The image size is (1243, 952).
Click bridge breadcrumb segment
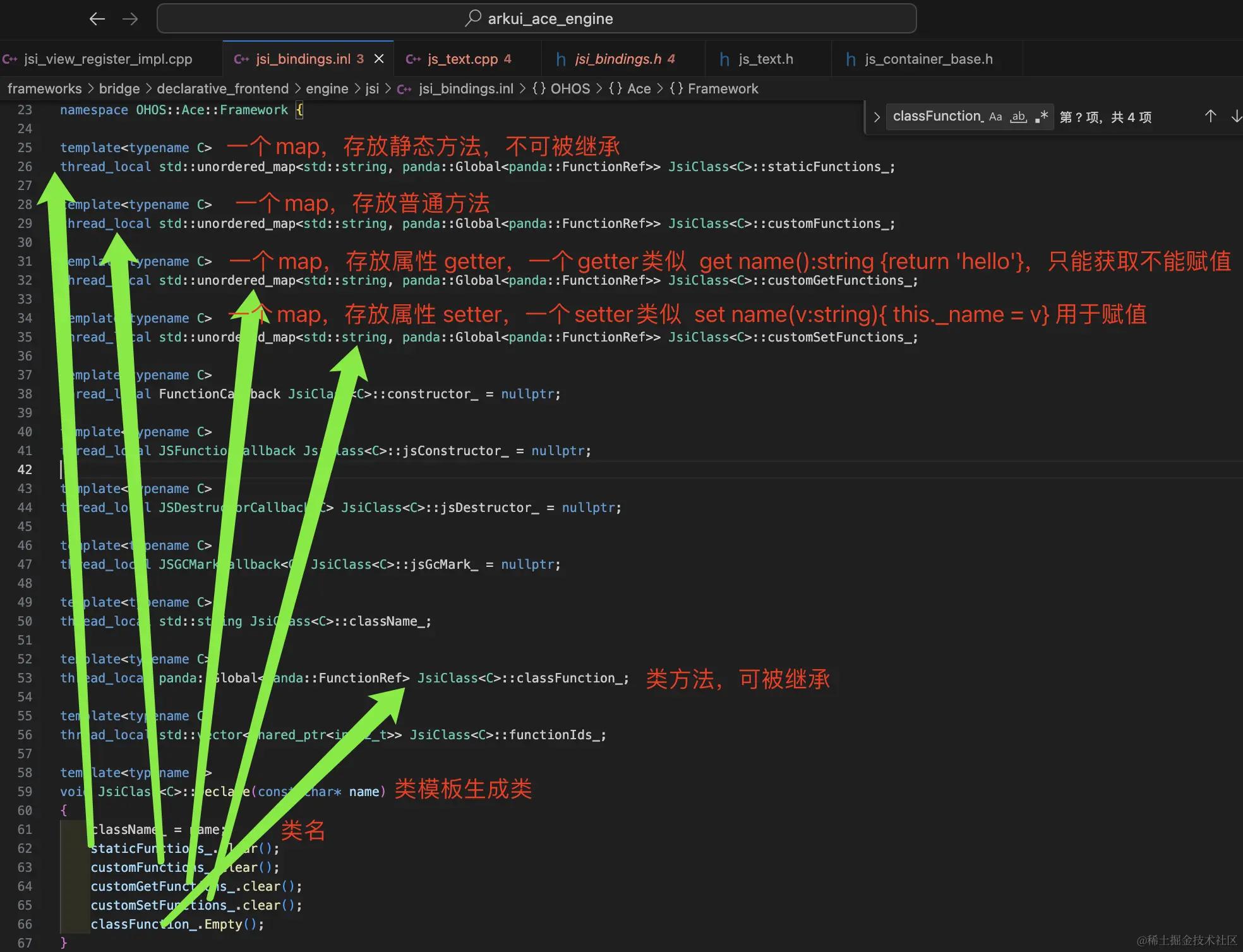point(119,89)
